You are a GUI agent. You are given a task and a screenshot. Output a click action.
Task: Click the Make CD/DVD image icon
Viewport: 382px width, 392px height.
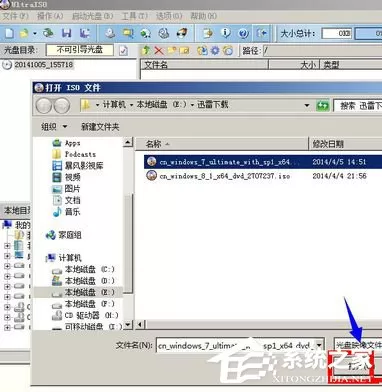coord(110,33)
